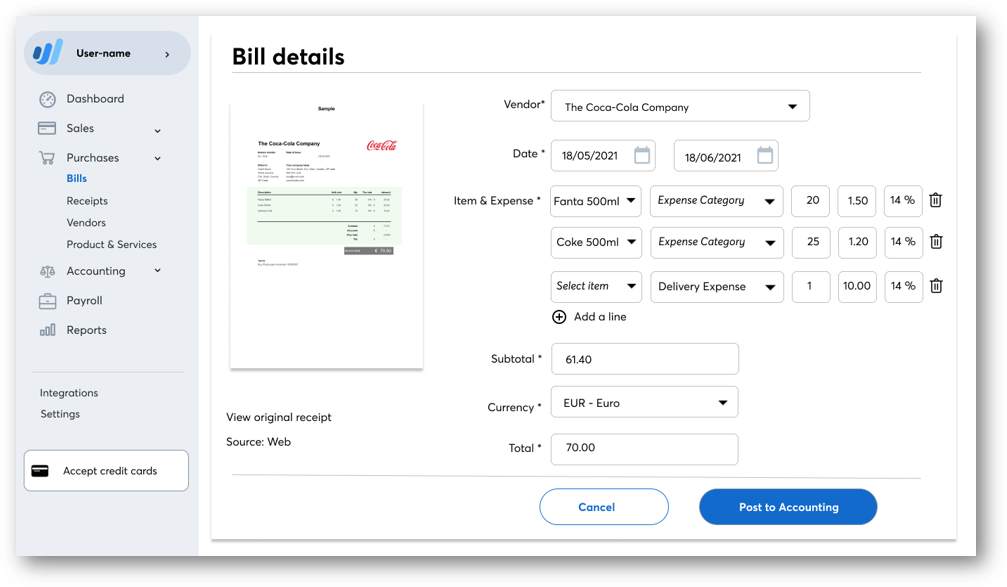Click the Reports bar chart icon
The width and height of the screenshot is (1007, 587).
47,330
